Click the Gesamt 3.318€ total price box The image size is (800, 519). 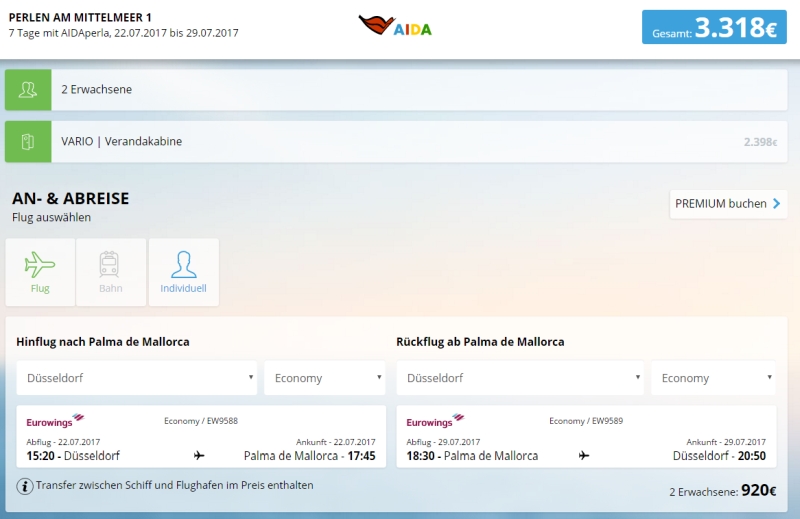click(x=714, y=28)
